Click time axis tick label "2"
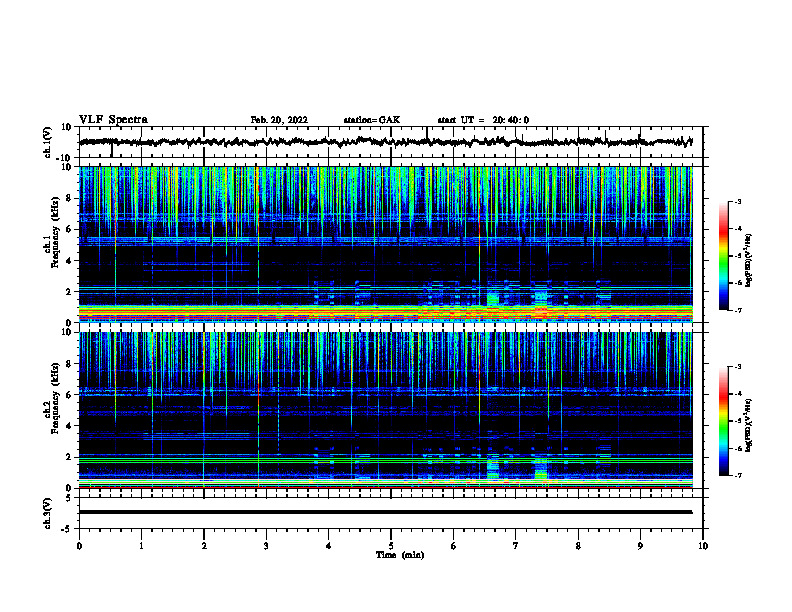Image resolution: width=792 pixels, height=612 pixels. (204, 546)
